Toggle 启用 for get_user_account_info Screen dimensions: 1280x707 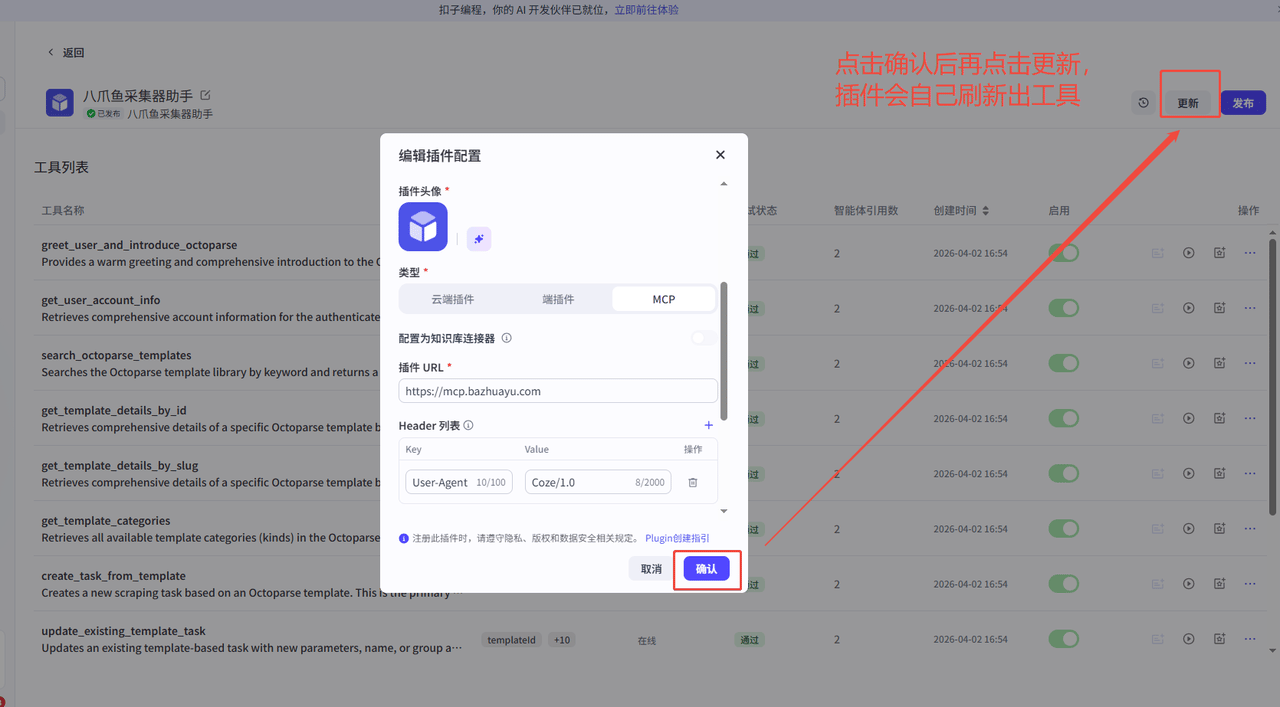1064,308
